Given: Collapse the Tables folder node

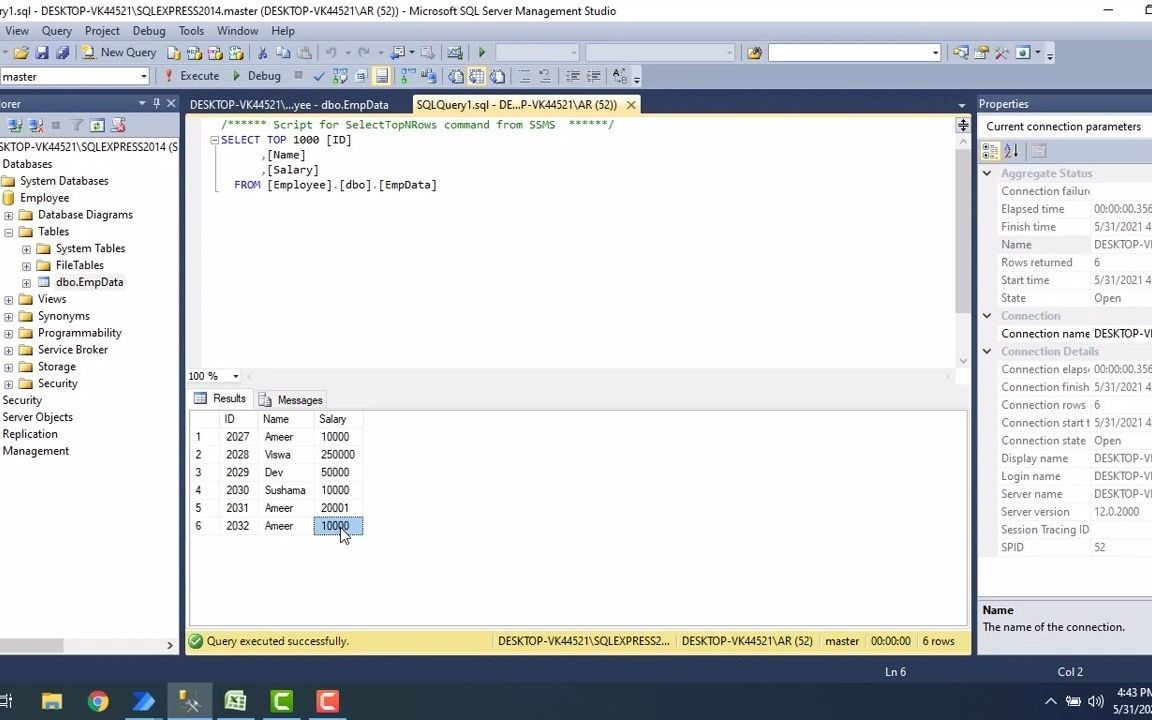Looking at the screenshot, I should point(9,232).
